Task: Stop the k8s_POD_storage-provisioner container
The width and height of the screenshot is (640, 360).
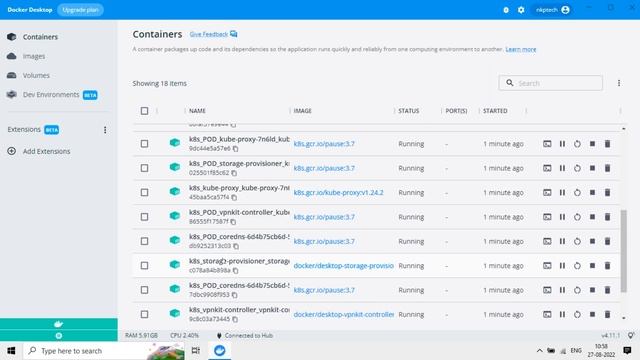Action: click(592, 168)
